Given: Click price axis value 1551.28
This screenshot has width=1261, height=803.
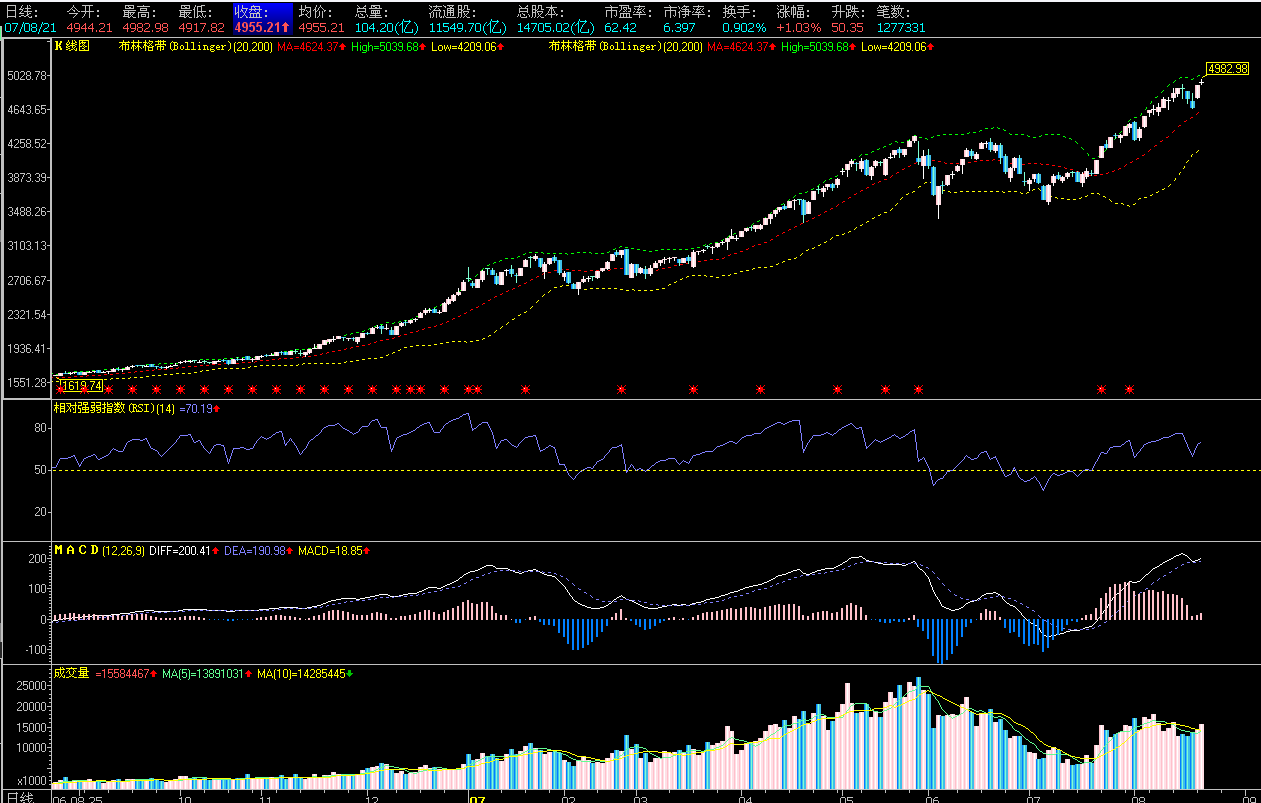Looking at the screenshot, I should coord(27,382).
